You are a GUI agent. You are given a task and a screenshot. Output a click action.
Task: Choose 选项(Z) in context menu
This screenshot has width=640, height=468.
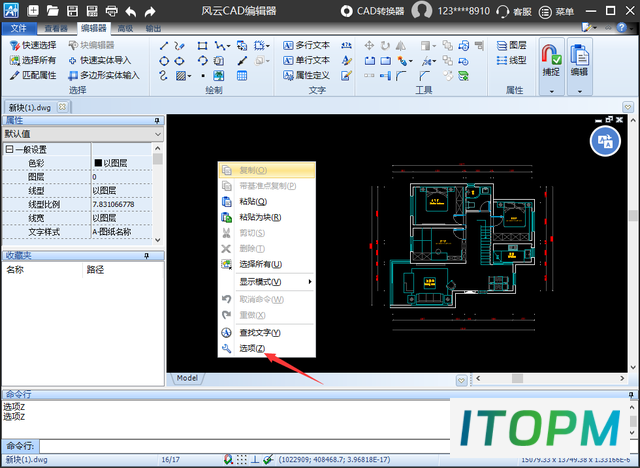pos(267,348)
